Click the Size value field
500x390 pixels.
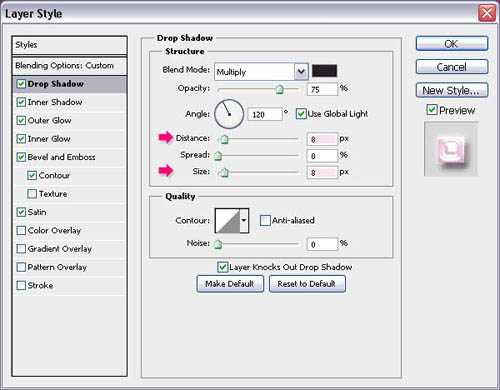tap(322, 172)
